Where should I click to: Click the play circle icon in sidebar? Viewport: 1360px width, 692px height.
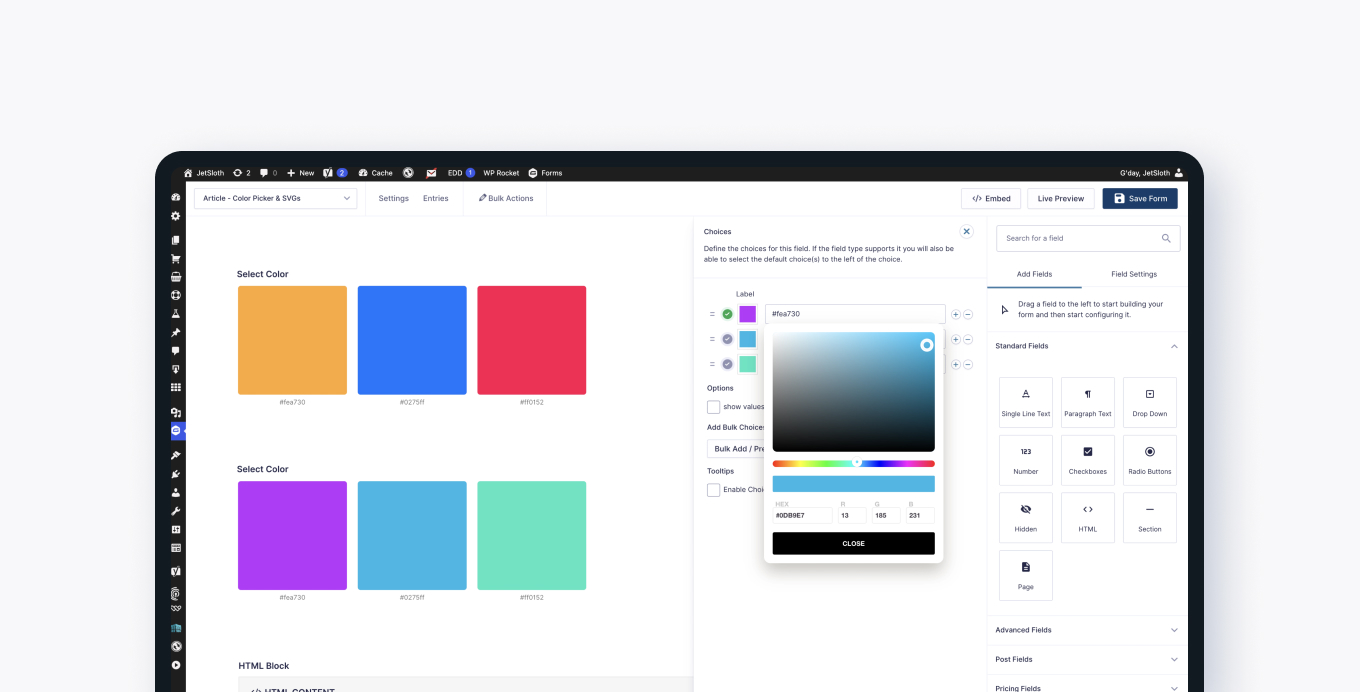[176, 665]
